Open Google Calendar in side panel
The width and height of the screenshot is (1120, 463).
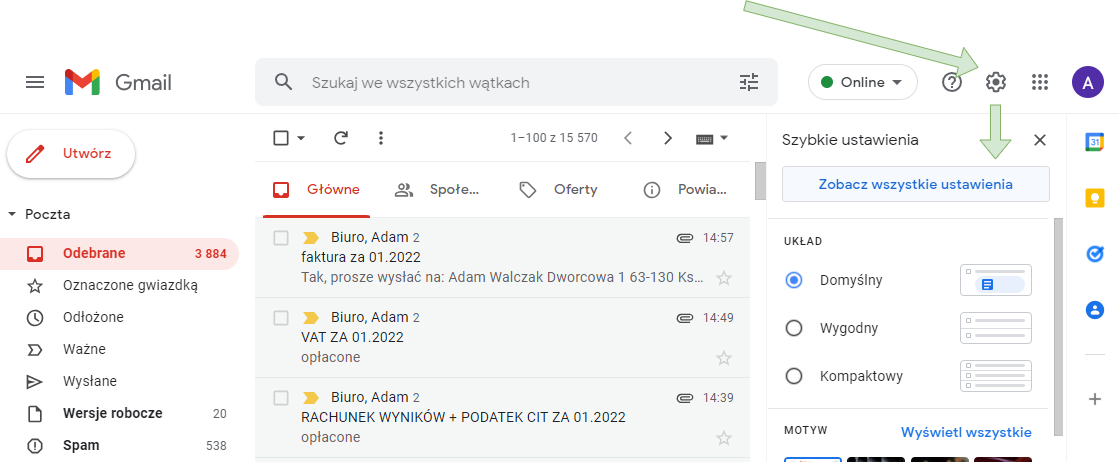click(x=1095, y=142)
